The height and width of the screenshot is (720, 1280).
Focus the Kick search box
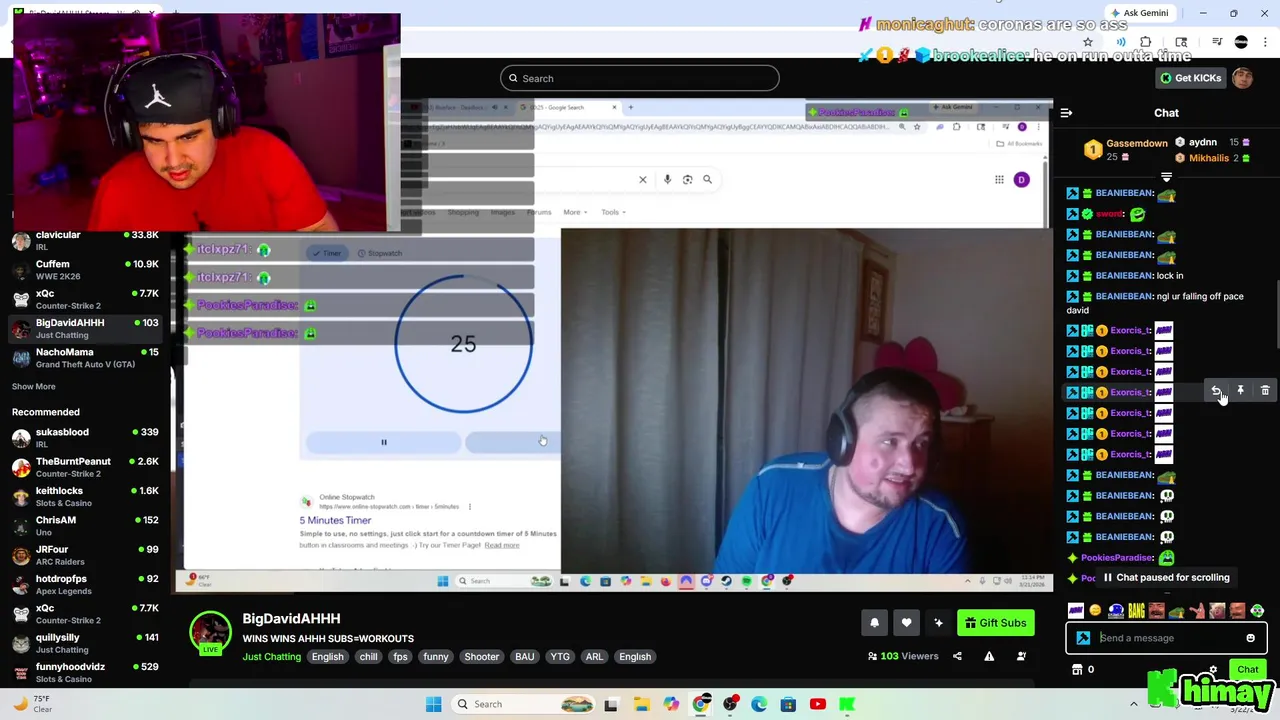(x=640, y=78)
